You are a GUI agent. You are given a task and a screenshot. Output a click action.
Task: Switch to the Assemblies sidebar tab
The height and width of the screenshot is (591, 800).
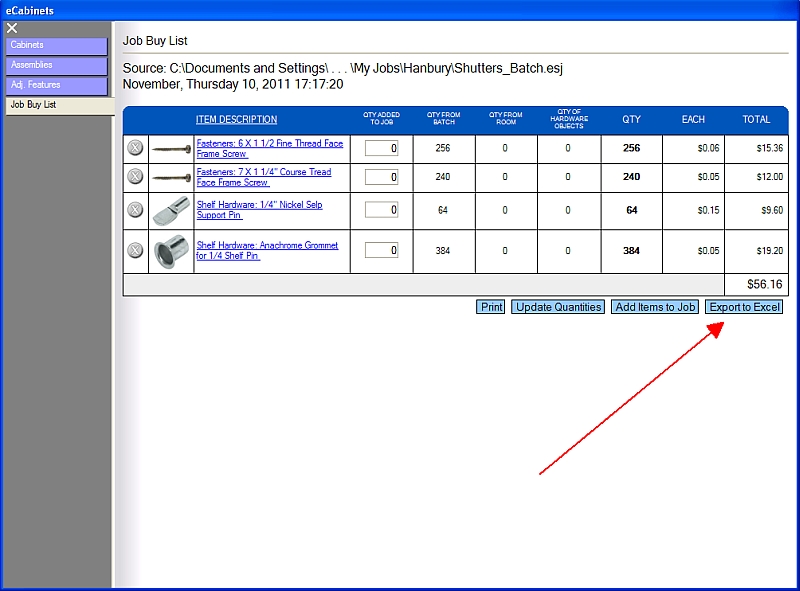pyautogui.click(x=56, y=66)
